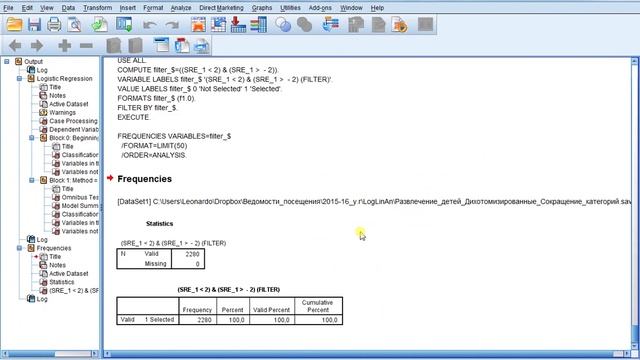This screenshot has height=360, width=640.
Task: Collapse the Block 1: Method branch
Action: click(32, 180)
